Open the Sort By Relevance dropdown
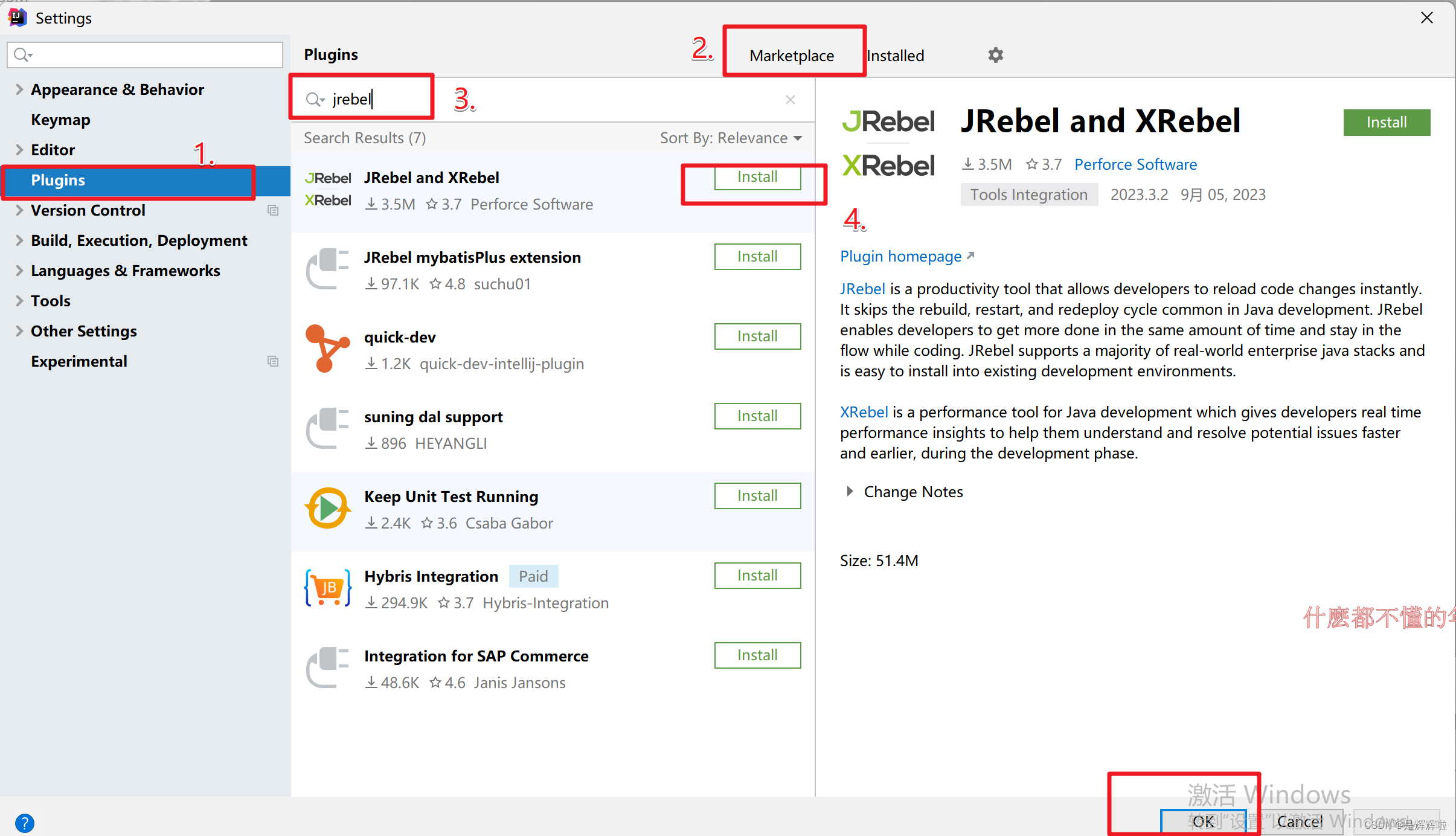This screenshot has height=836, width=1456. (x=731, y=138)
